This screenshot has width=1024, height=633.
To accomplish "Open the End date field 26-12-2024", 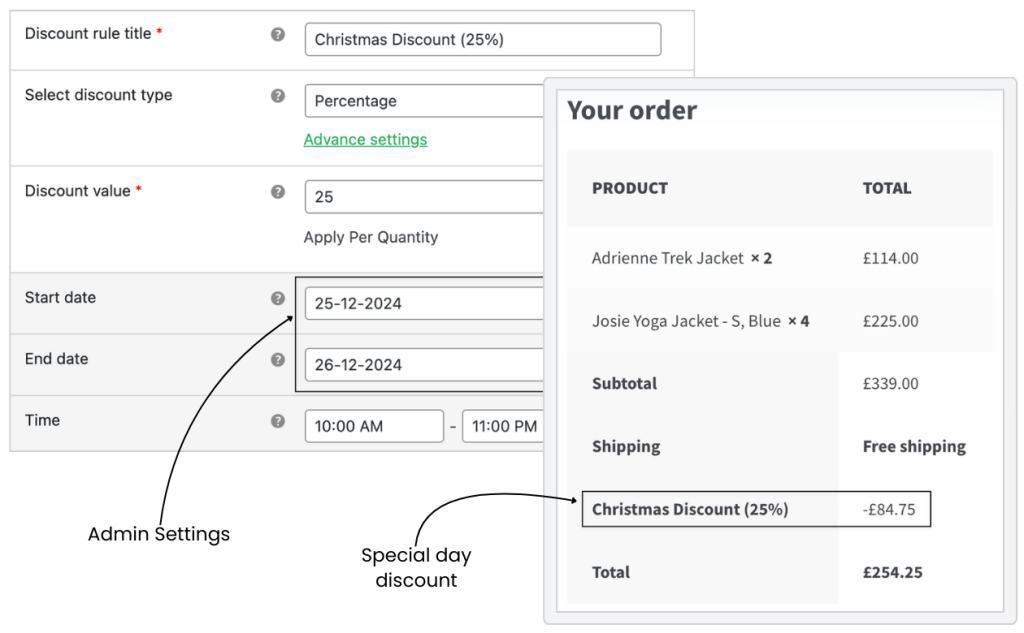I will pos(424,365).
